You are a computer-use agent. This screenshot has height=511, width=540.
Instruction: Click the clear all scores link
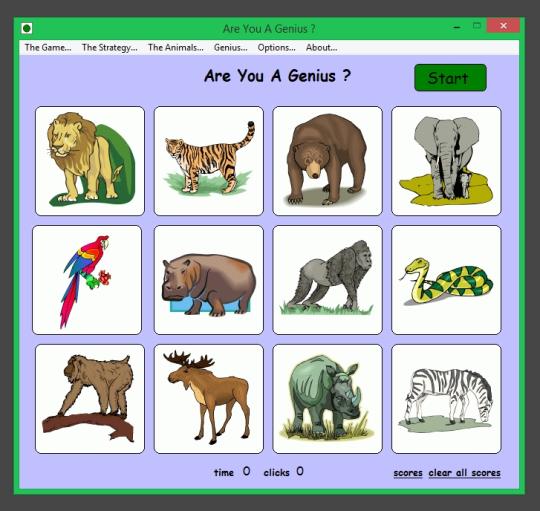click(465, 473)
